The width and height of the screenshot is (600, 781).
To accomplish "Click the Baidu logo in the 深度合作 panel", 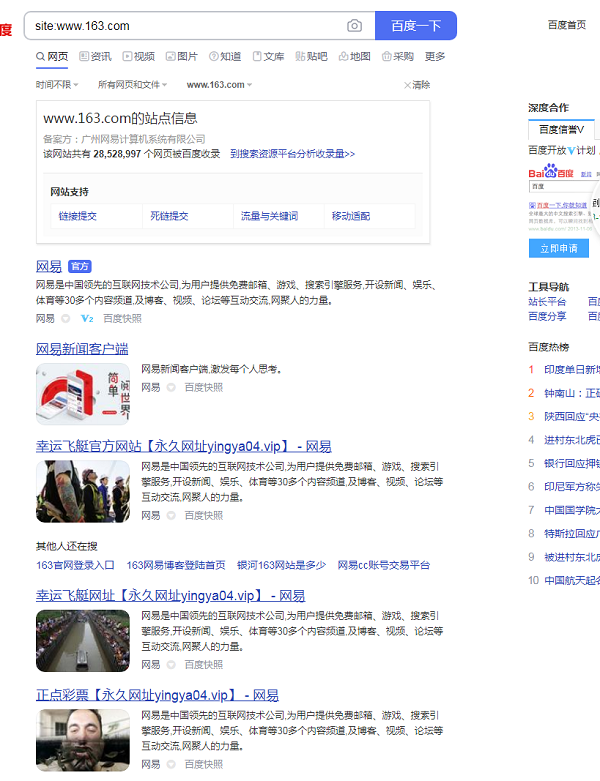I will click(x=551, y=171).
